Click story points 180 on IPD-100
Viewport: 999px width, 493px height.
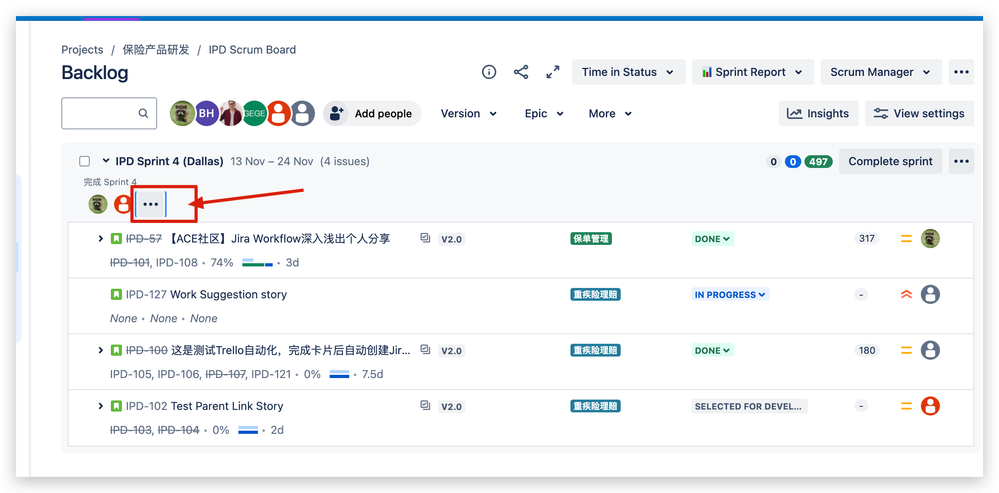[866, 350]
